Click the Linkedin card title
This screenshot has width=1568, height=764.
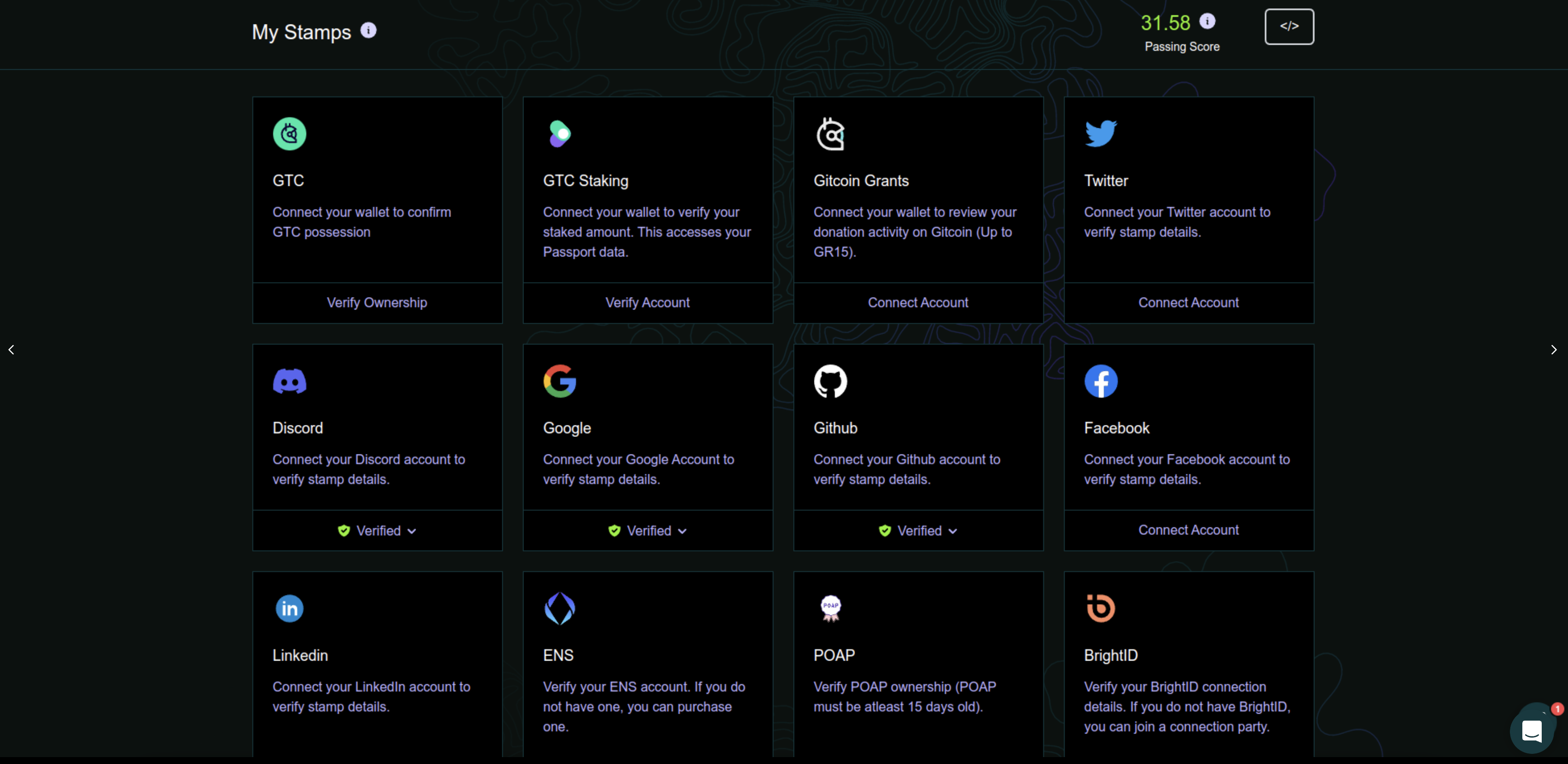pyautogui.click(x=300, y=655)
